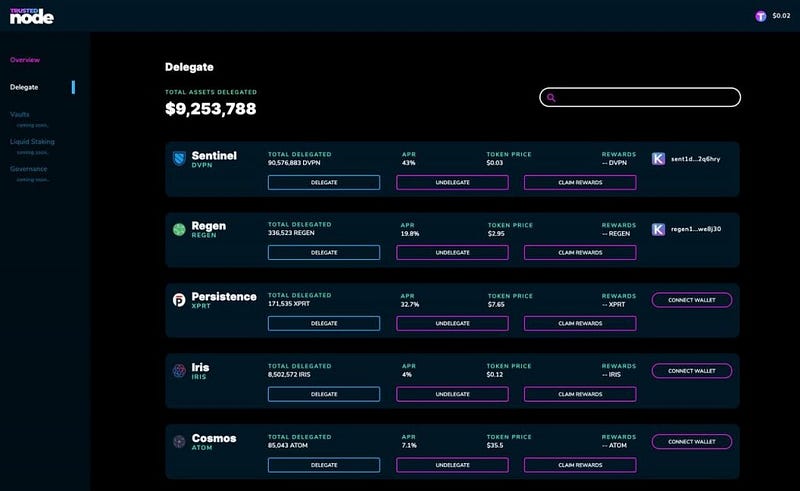Screen dimensions: 800x491
Task: Click the Persistence network name
Action: (x=224, y=297)
